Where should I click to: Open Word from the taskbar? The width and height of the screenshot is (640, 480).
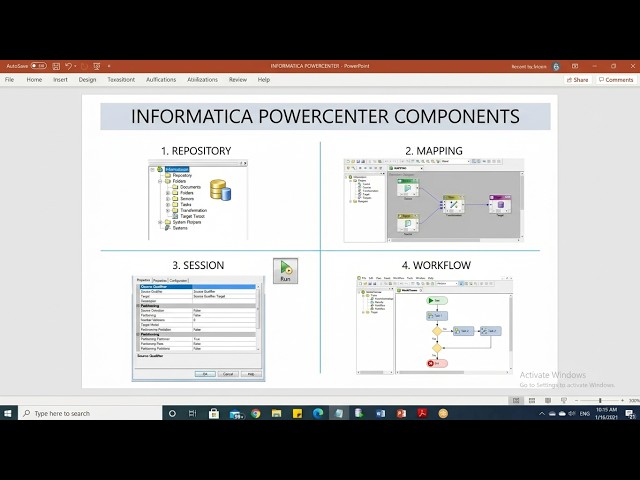(380, 413)
